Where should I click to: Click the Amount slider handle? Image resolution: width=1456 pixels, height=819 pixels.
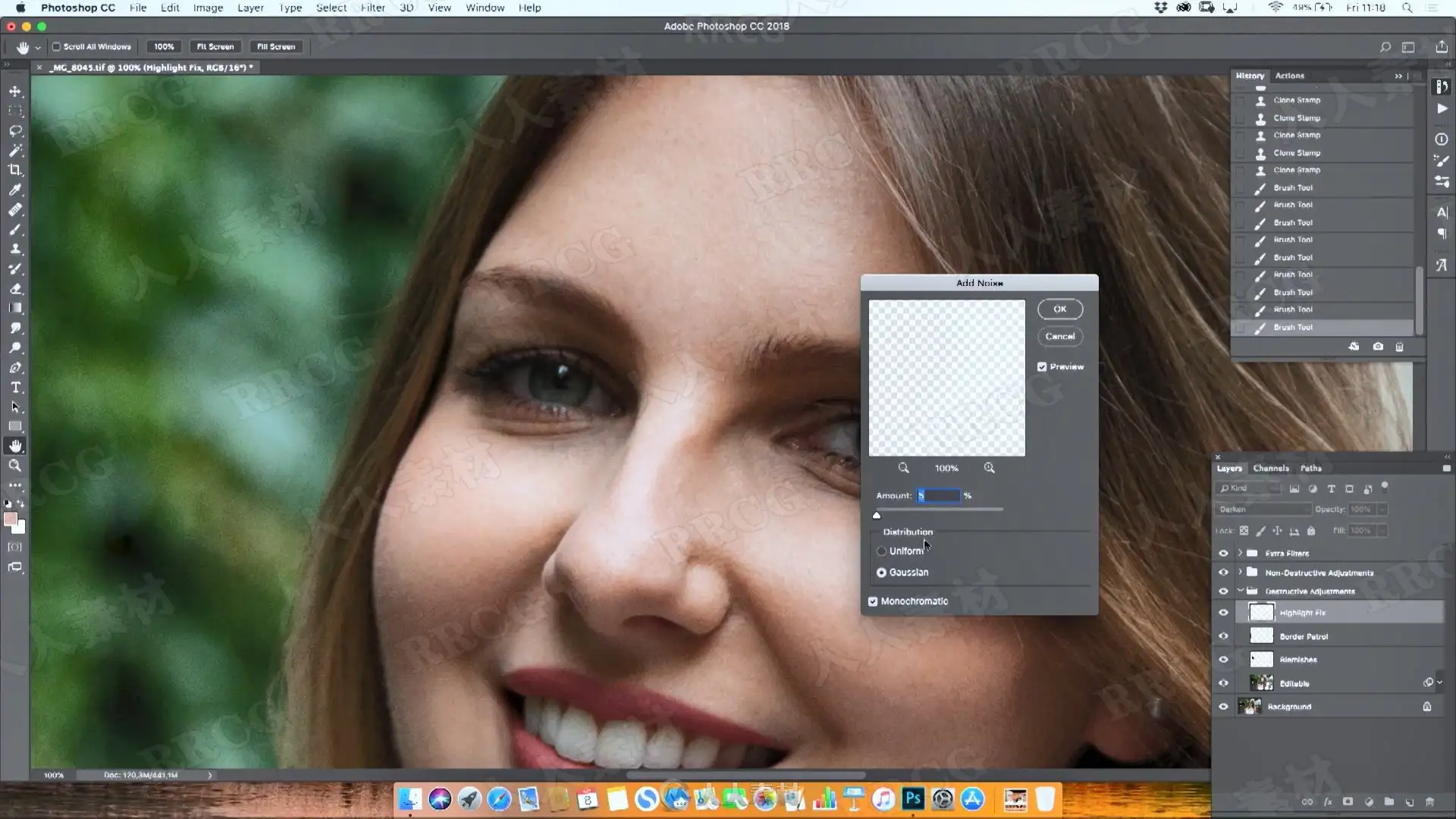[877, 516]
